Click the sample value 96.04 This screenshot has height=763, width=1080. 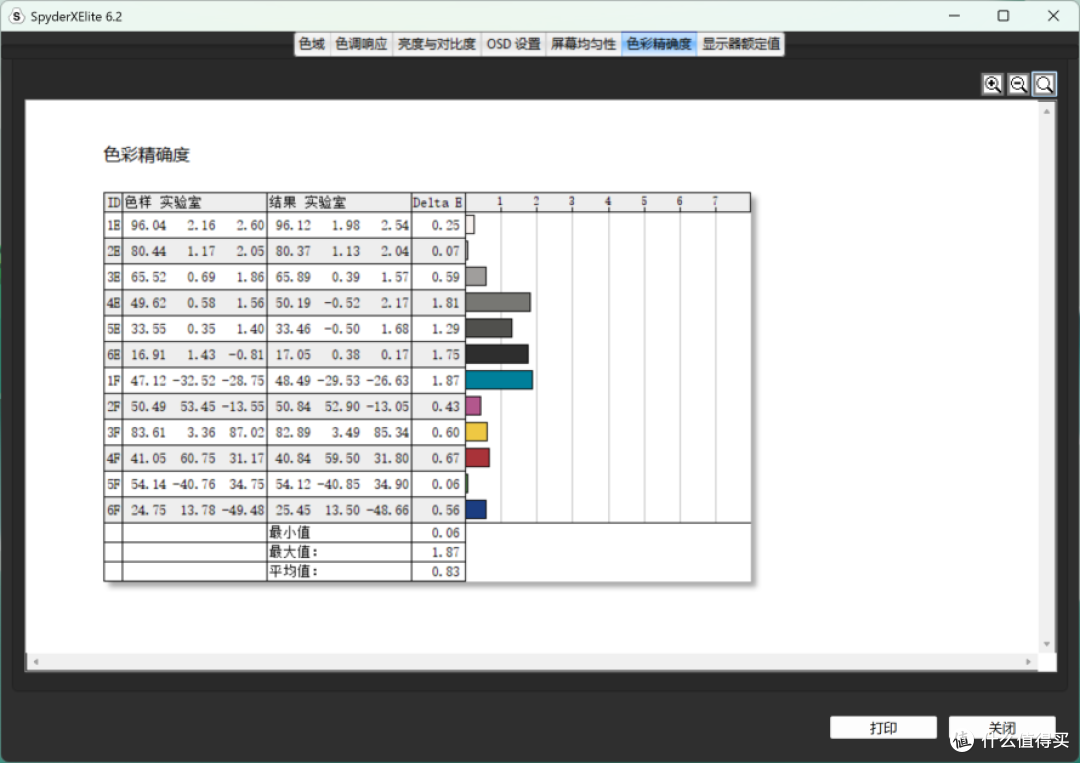[149, 226]
